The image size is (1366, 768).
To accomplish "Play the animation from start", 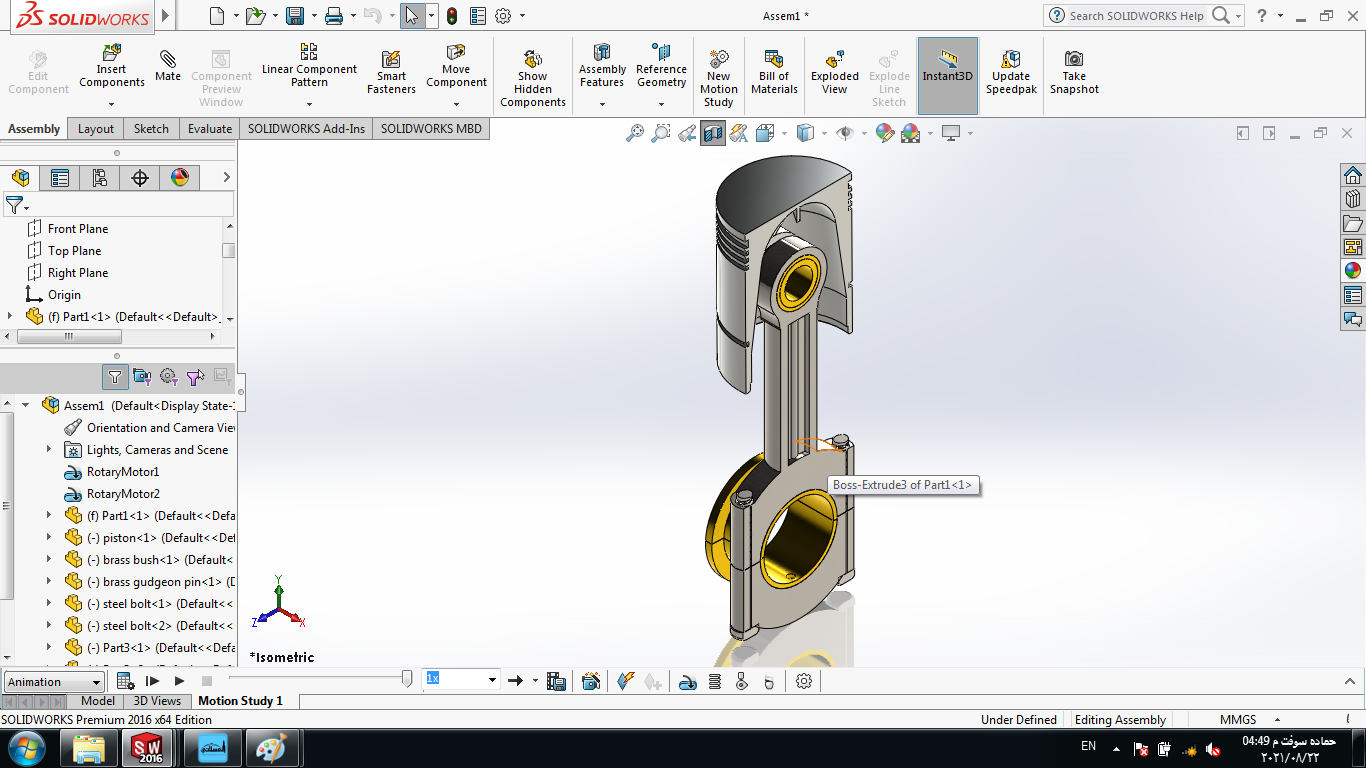I will tap(153, 681).
